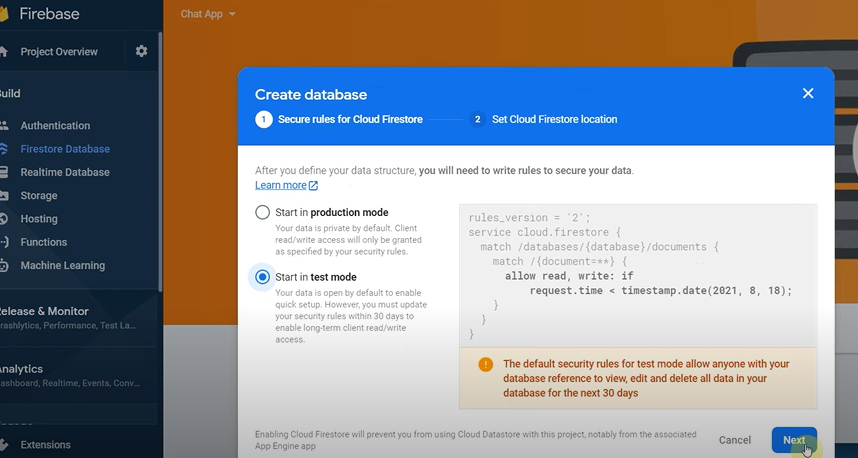The height and width of the screenshot is (458, 858).
Task: Click step 1 Secure rules for Cloud Firestore
Action: click(339, 119)
